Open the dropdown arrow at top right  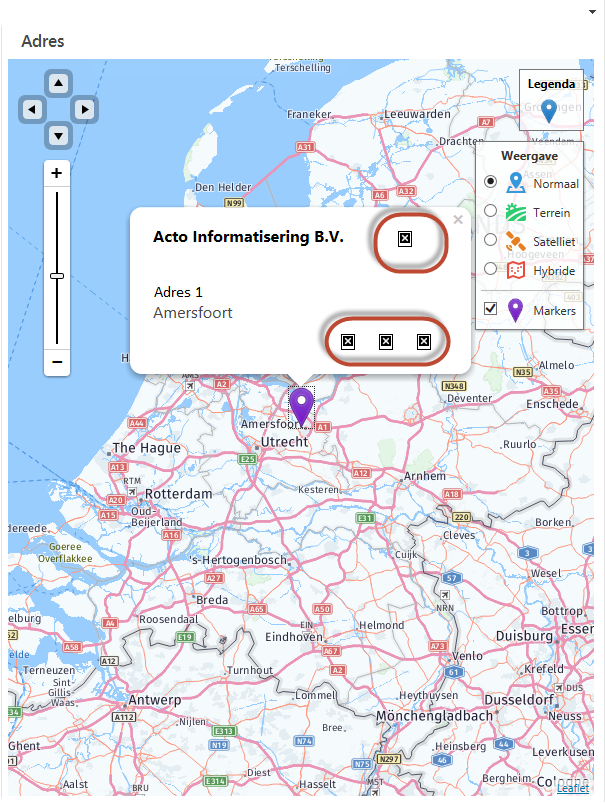coord(592,11)
